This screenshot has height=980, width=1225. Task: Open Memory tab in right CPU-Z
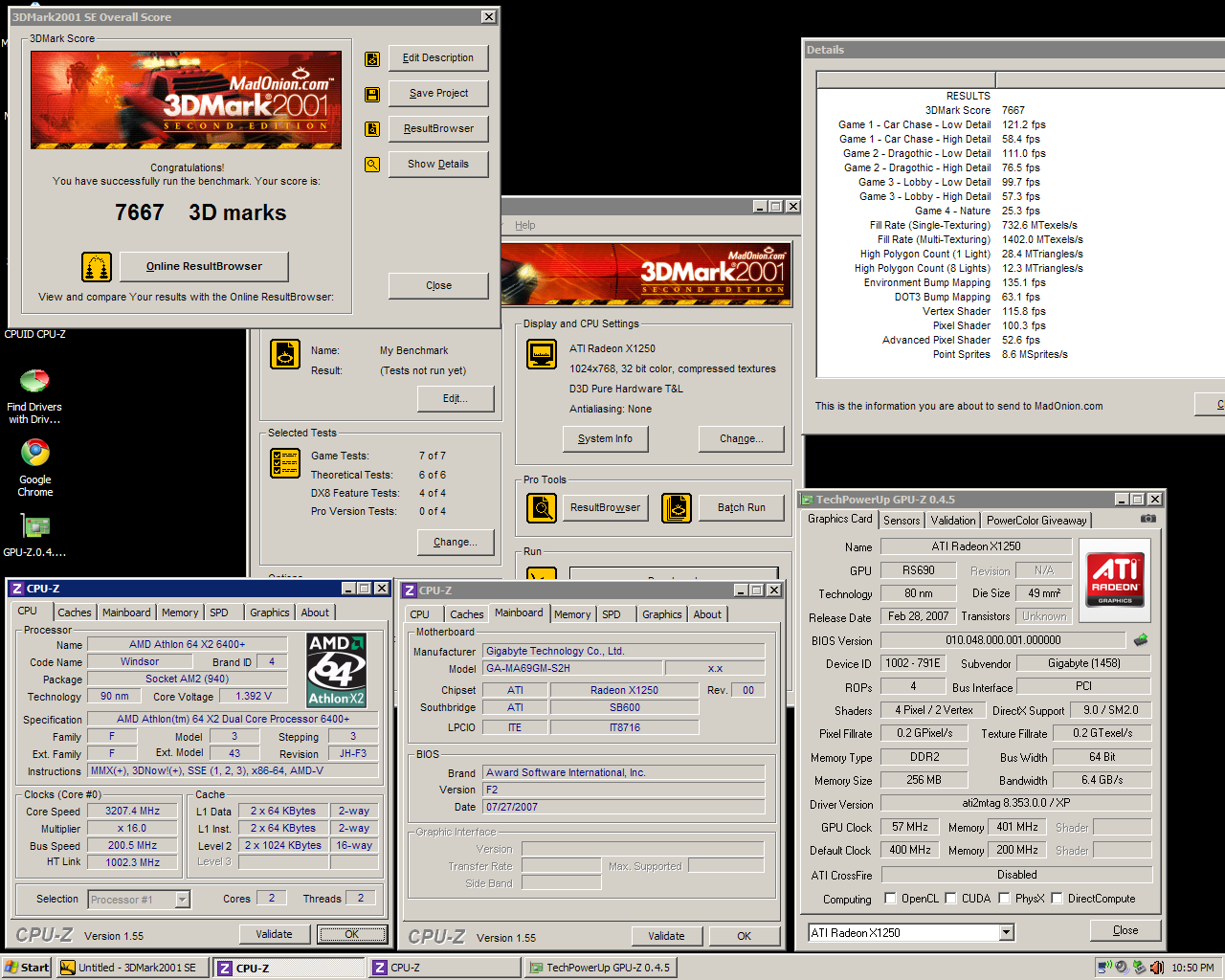[x=571, y=614]
